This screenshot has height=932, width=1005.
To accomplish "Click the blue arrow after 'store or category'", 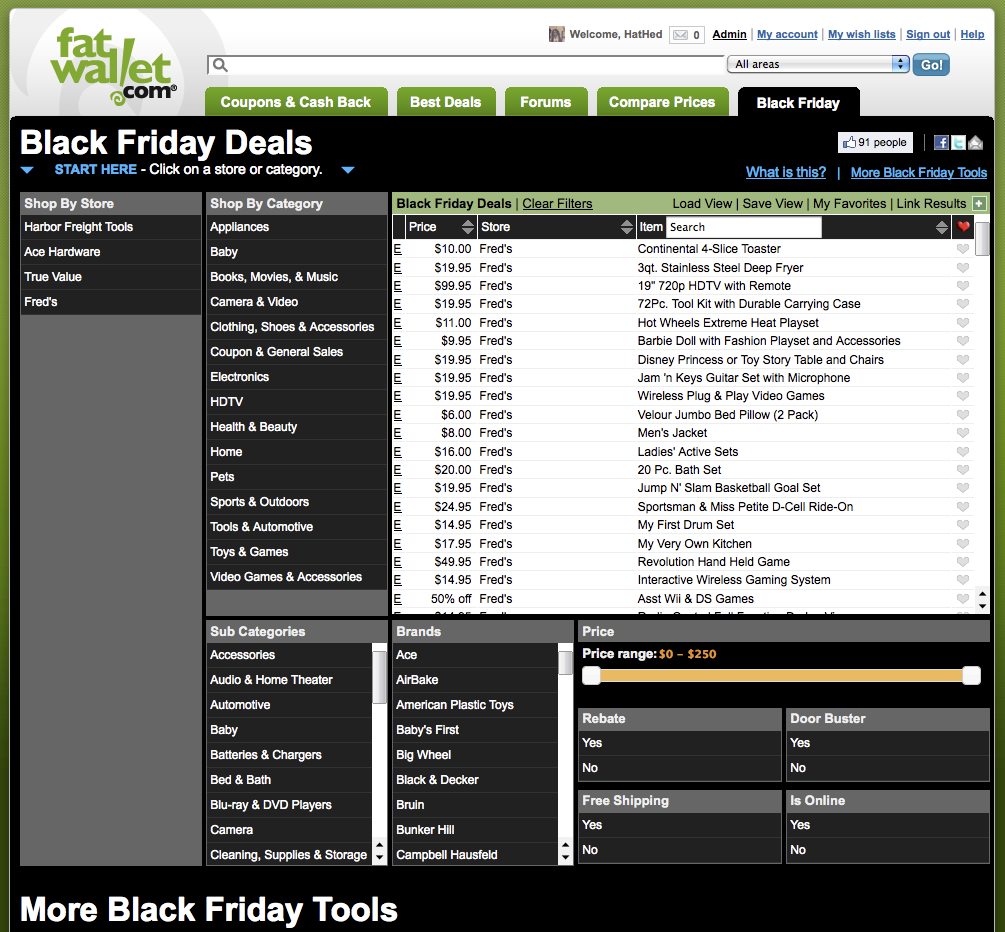I will click(348, 170).
